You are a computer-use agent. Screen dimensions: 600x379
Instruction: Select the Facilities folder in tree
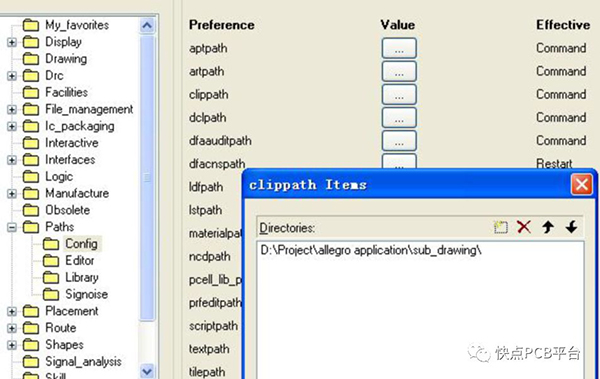click(x=66, y=92)
